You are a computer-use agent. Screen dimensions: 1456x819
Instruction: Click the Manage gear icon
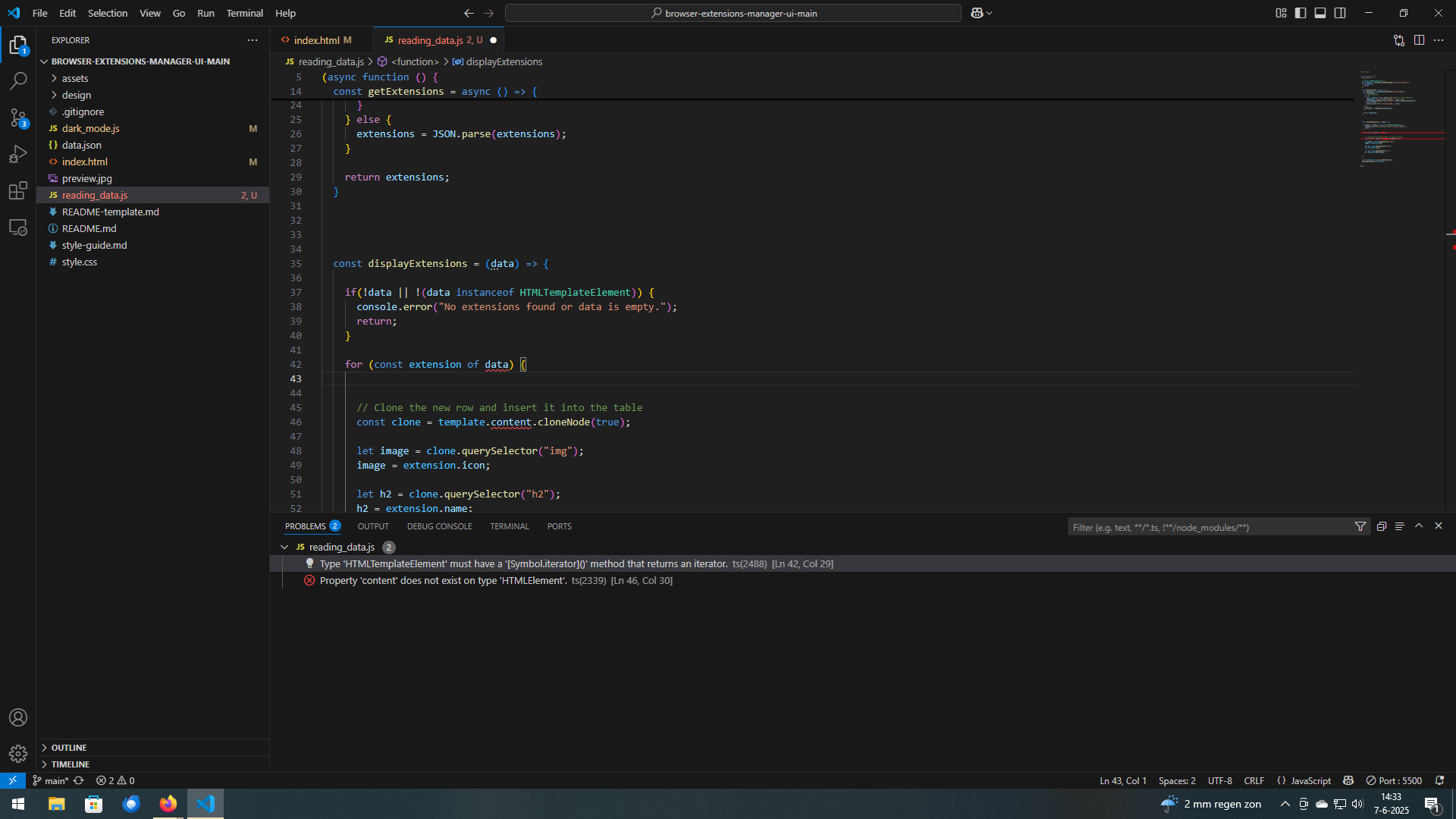point(18,753)
